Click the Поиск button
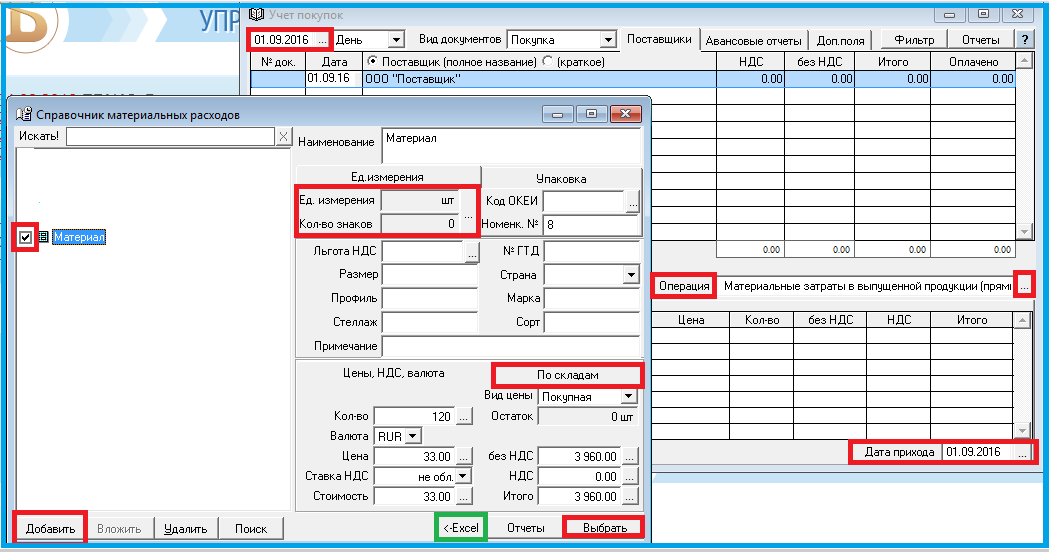Image resolution: width=1049 pixels, height=552 pixels. (251, 529)
